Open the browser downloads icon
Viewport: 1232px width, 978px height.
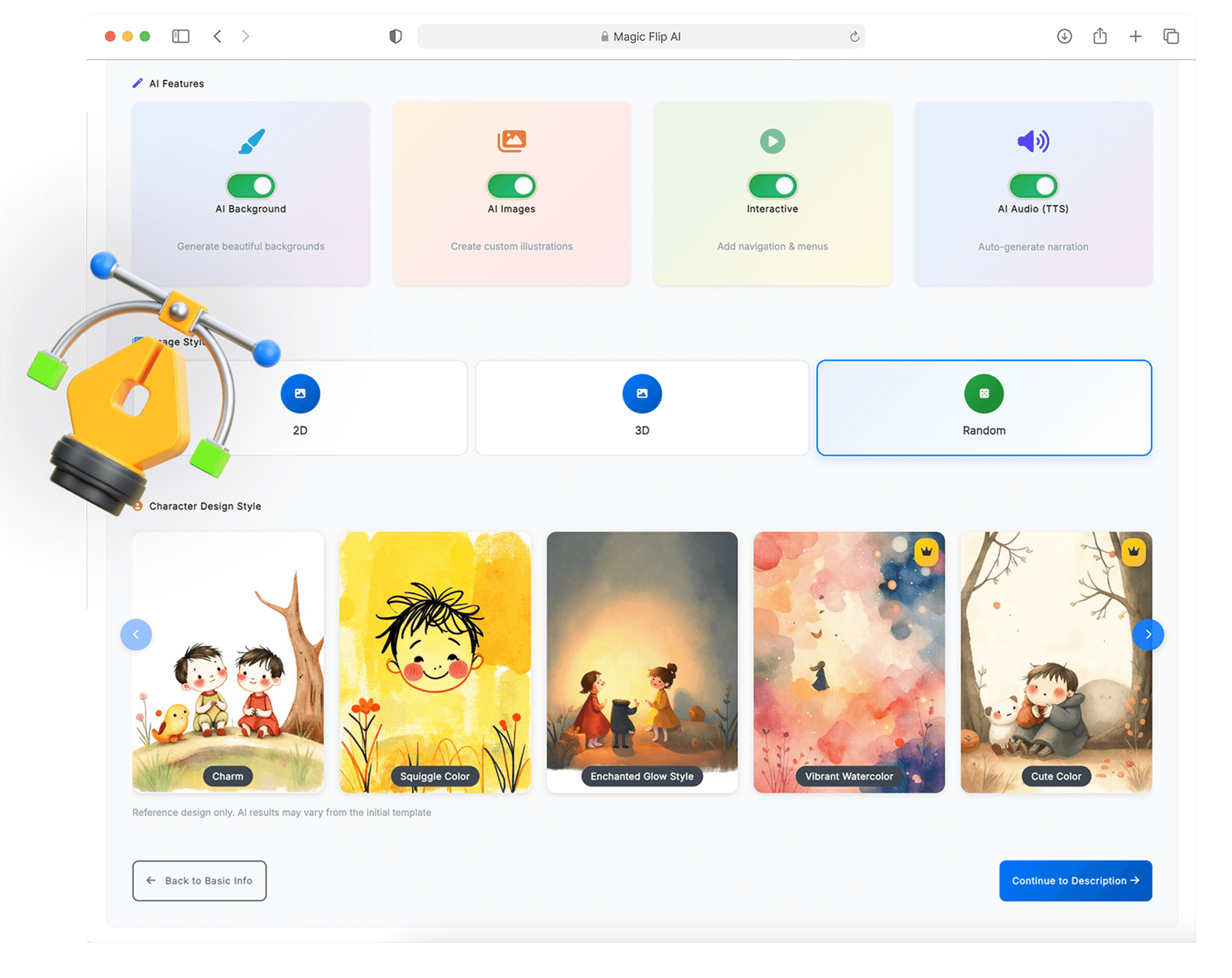(x=1064, y=37)
